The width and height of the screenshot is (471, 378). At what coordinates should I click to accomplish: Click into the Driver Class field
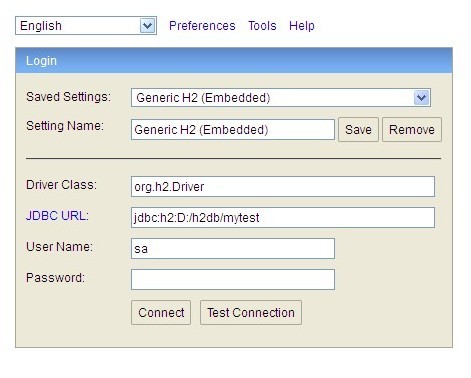283,187
